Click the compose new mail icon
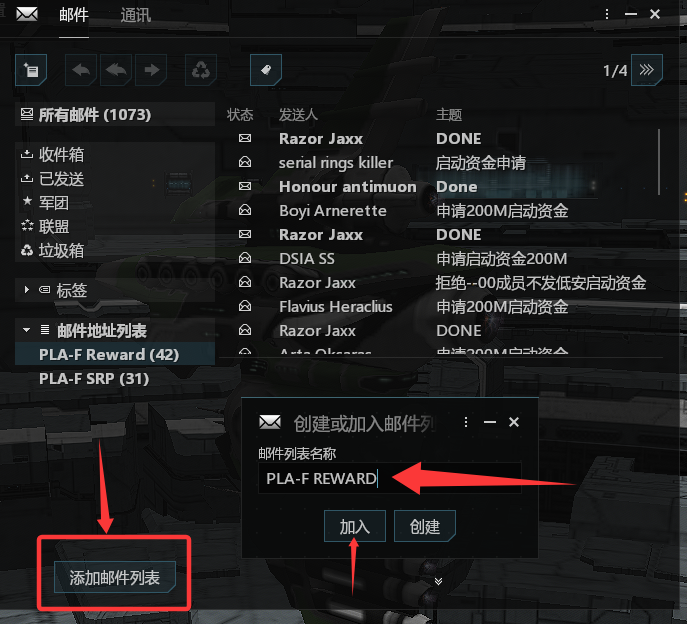This screenshot has width=687, height=624. pos(31,70)
